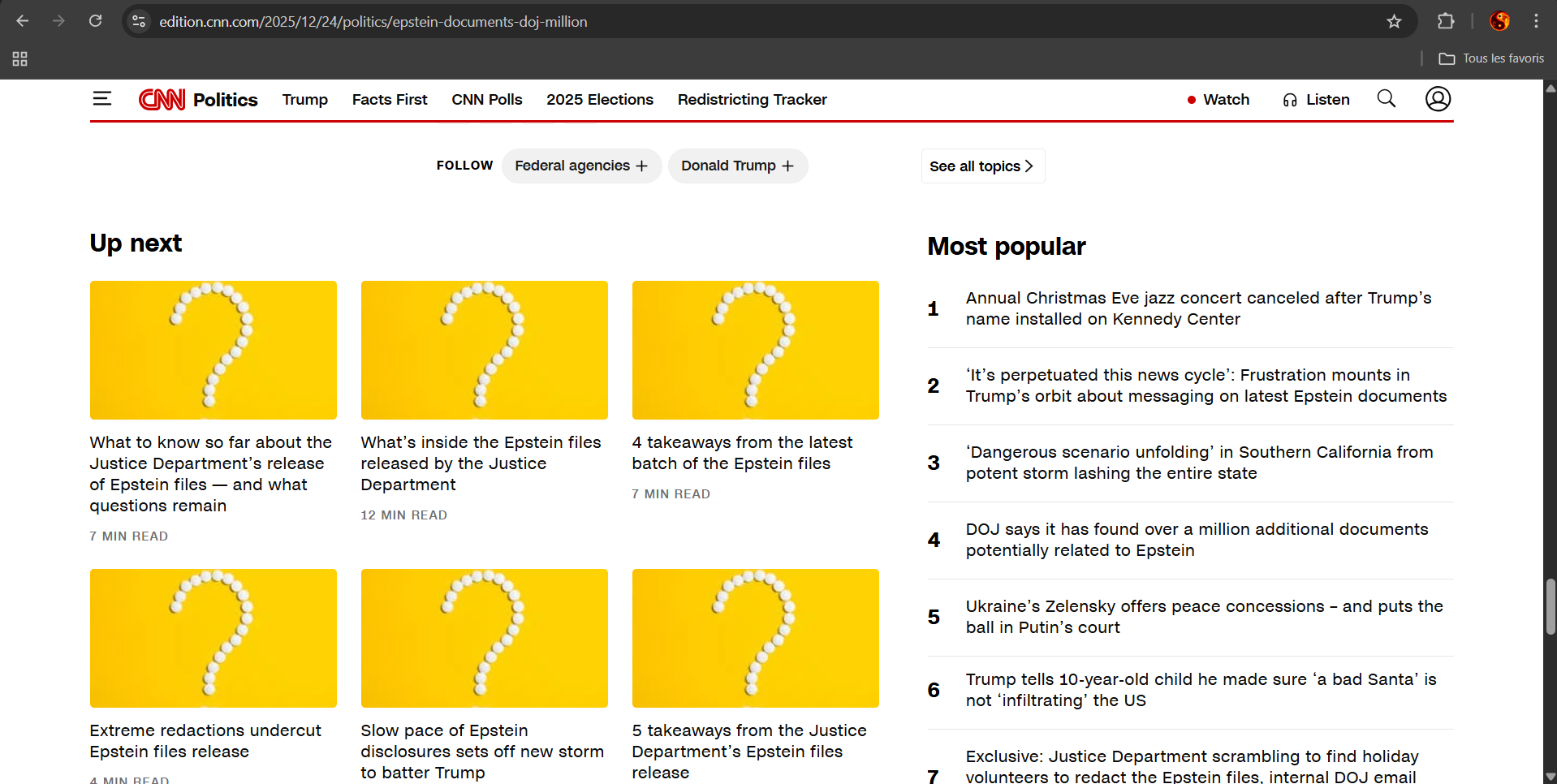Open the 4 takeaways article thumbnail
1557x784 pixels.
tap(755, 350)
